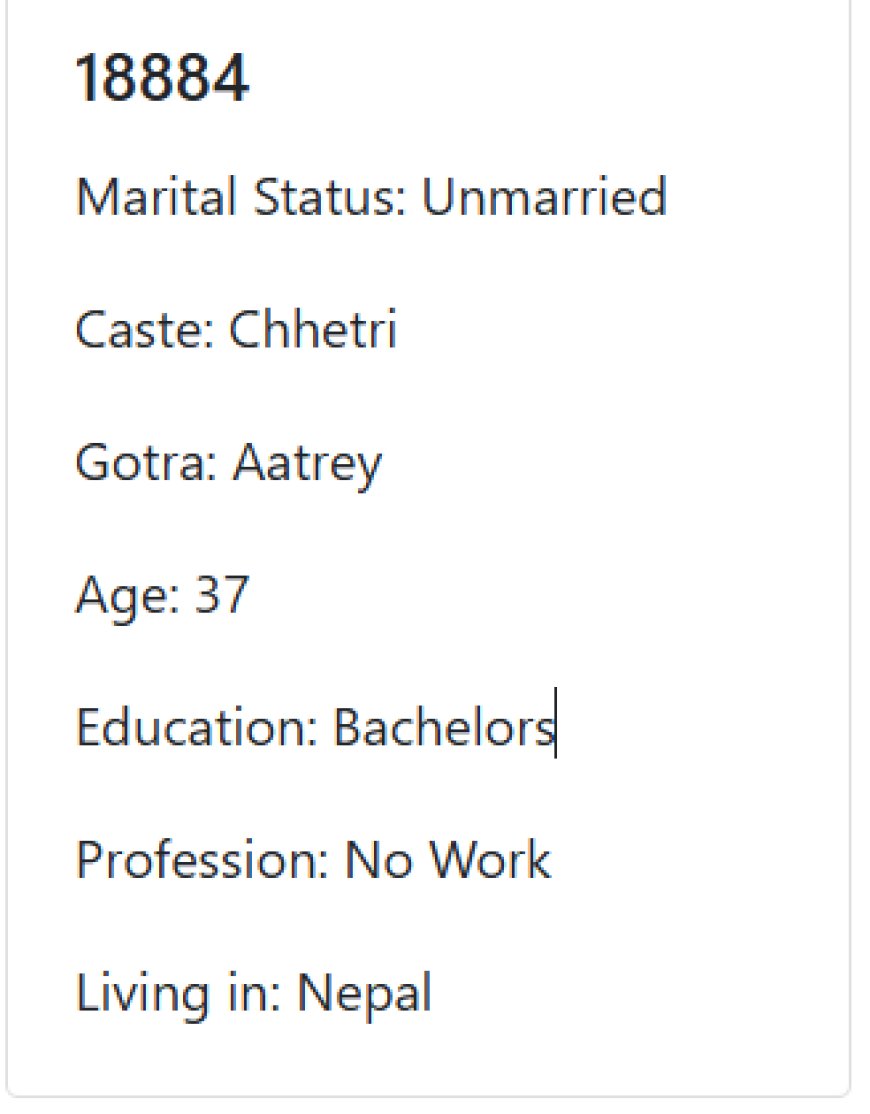Click the word "Living" in the last line
Screen dimensions: 870x1114
click(x=142, y=995)
